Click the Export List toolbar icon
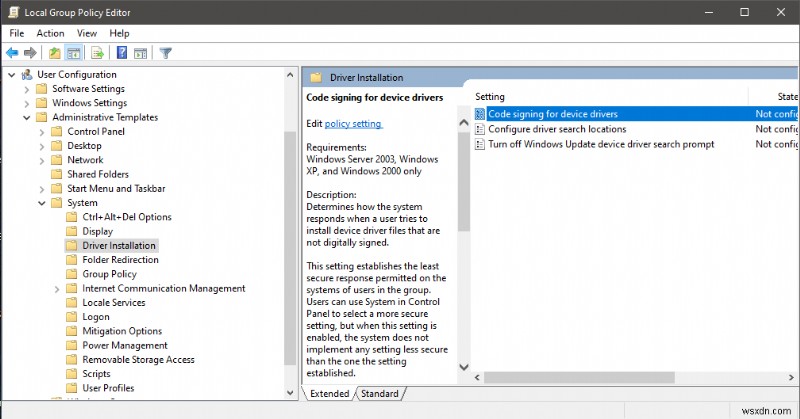The height and width of the screenshot is (419, 800). point(98,53)
